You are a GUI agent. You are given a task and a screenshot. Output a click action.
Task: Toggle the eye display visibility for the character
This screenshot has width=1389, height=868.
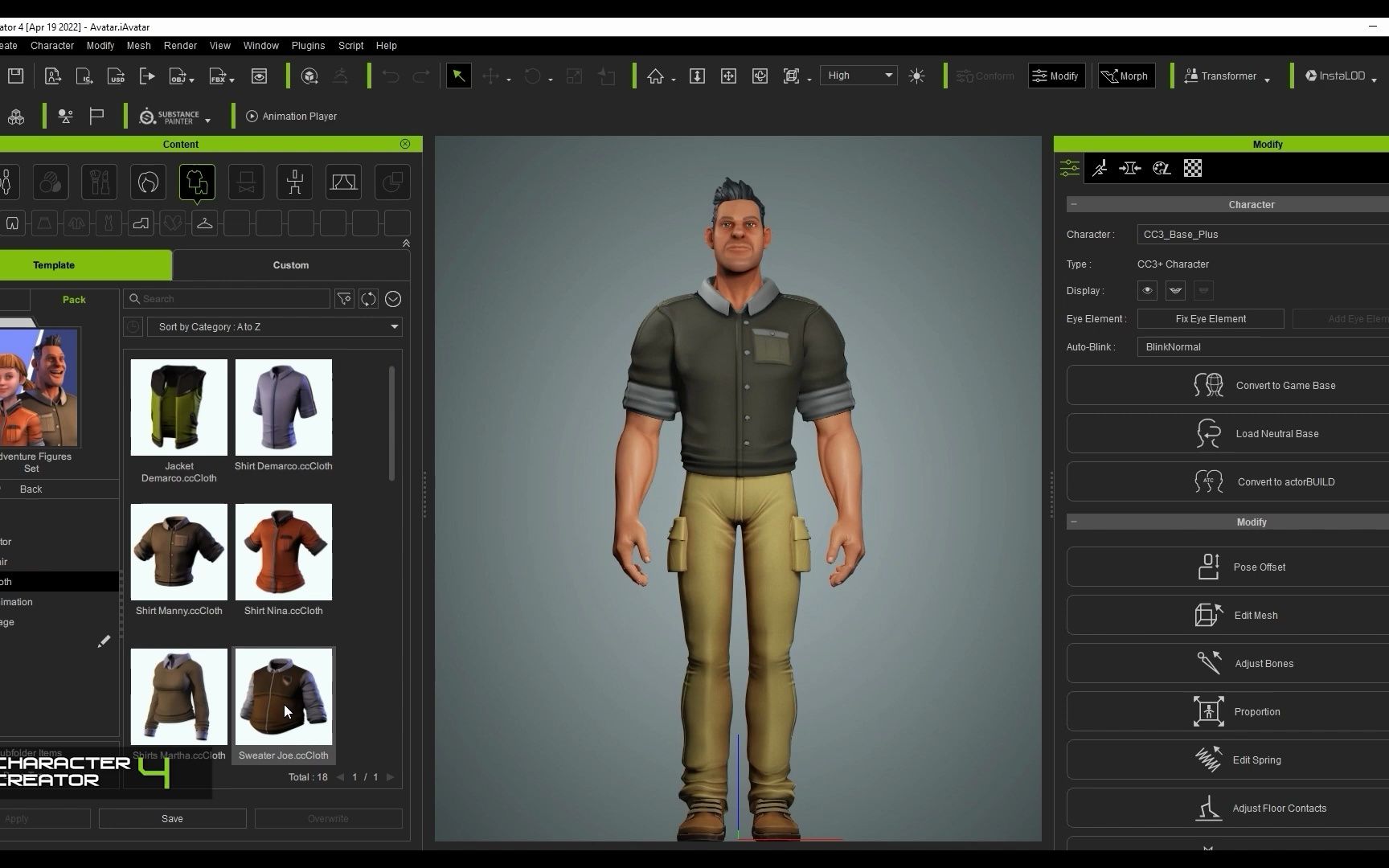click(x=1147, y=290)
